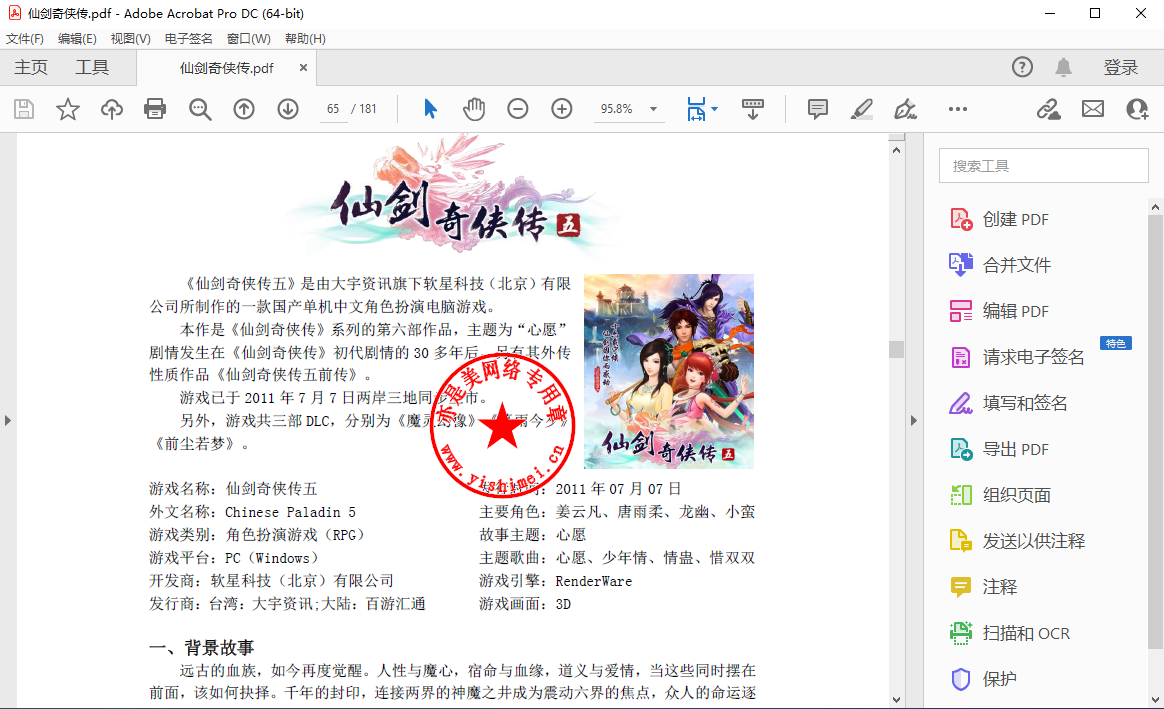1164x709 pixels.
Task: Open the 帮助(H) menu
Action: click(305, 39)
